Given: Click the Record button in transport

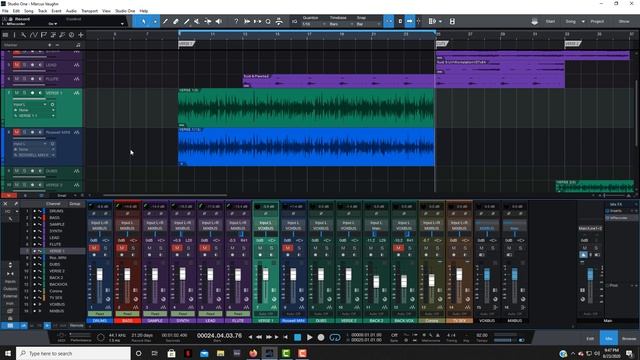Looking at the screenshot, I should point(321,337).
